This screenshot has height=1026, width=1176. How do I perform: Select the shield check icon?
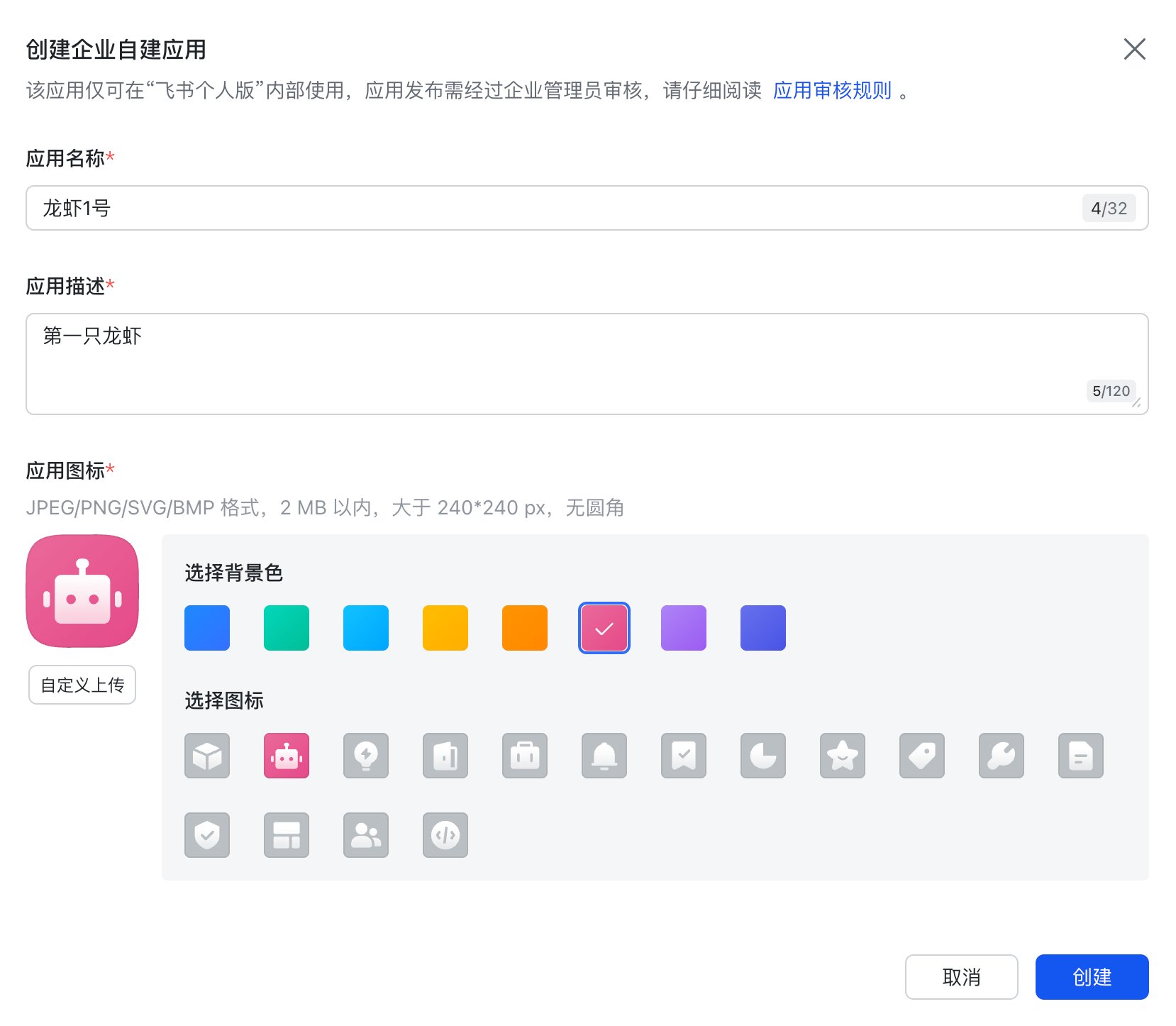pos(207,835)
